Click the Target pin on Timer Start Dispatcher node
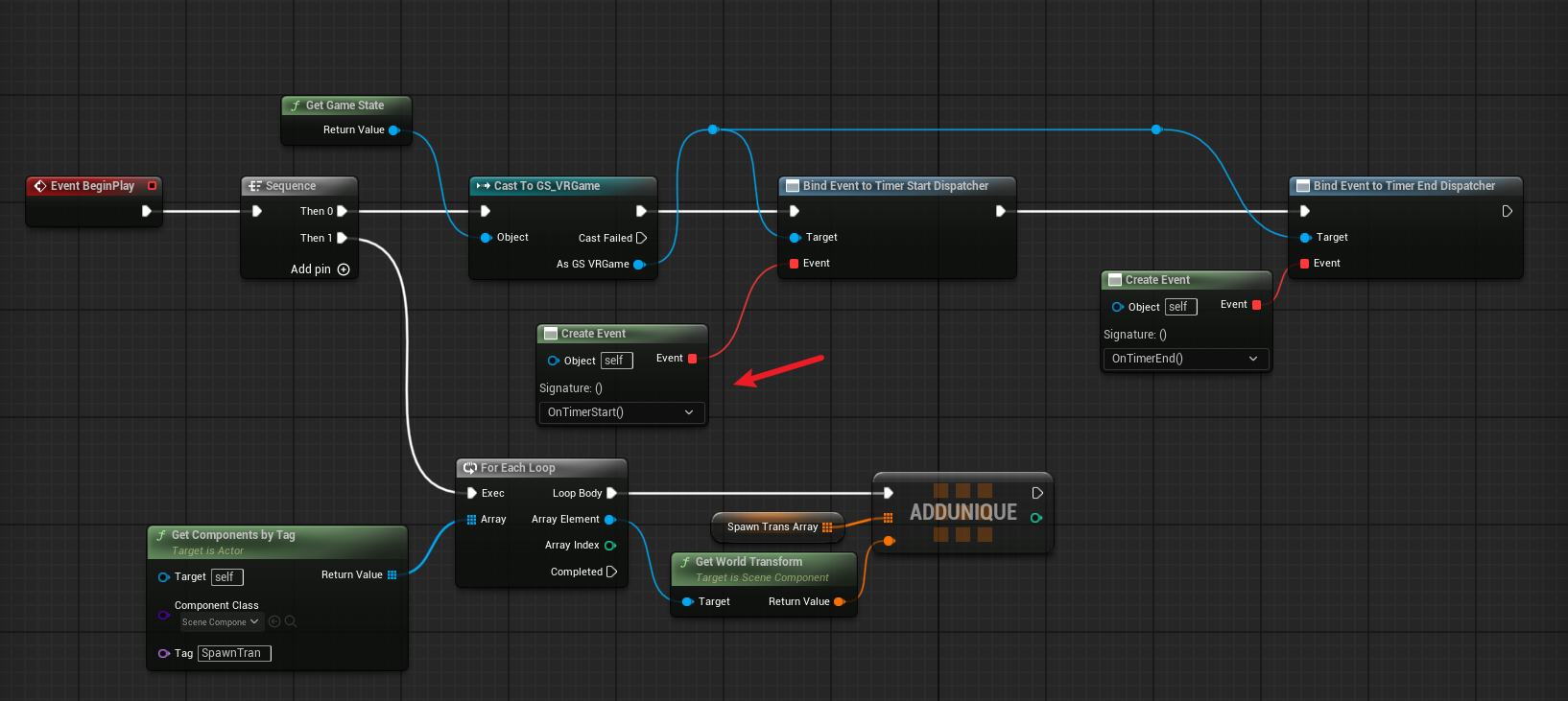Screen dimensions: 1568x701 tap(795, 238)
